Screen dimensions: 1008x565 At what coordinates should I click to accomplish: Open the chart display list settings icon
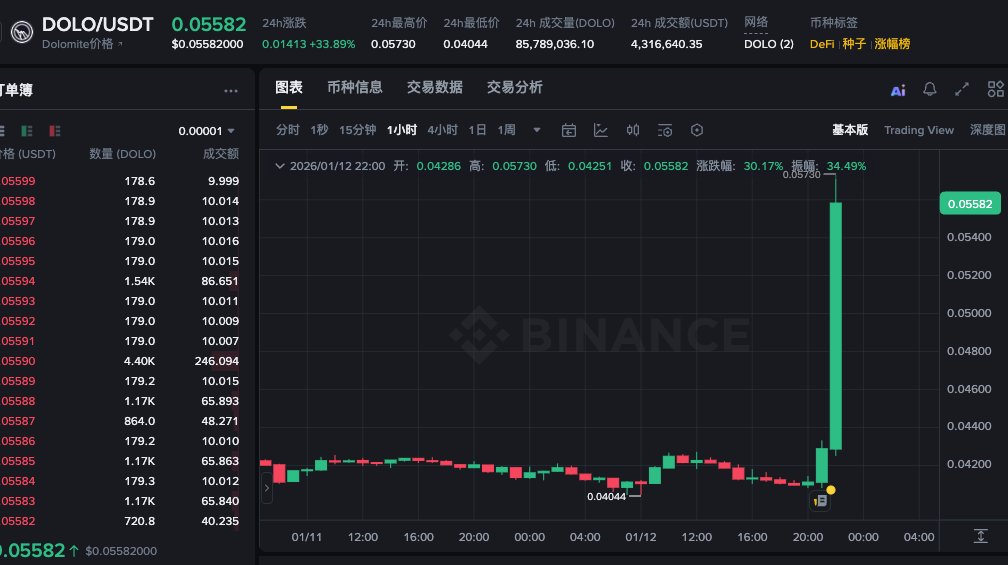pos(665,130)
